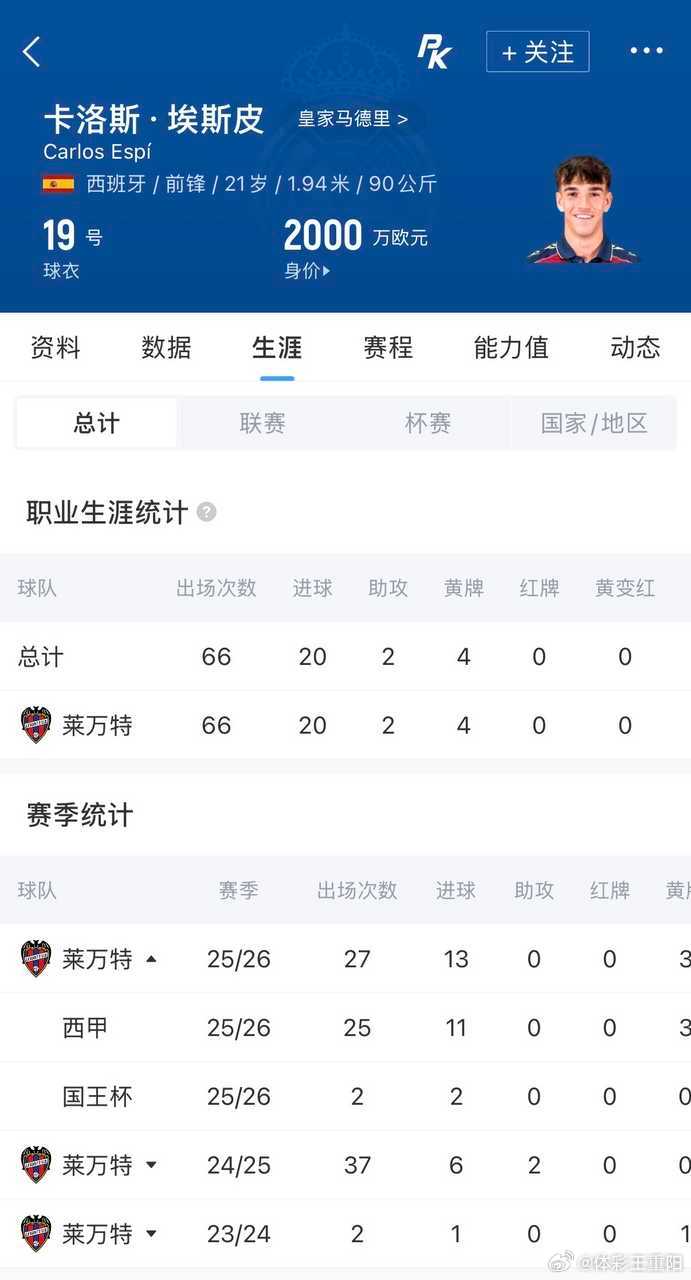
Task: Switch to the 能力值 tab
Action: click(511, 347)
